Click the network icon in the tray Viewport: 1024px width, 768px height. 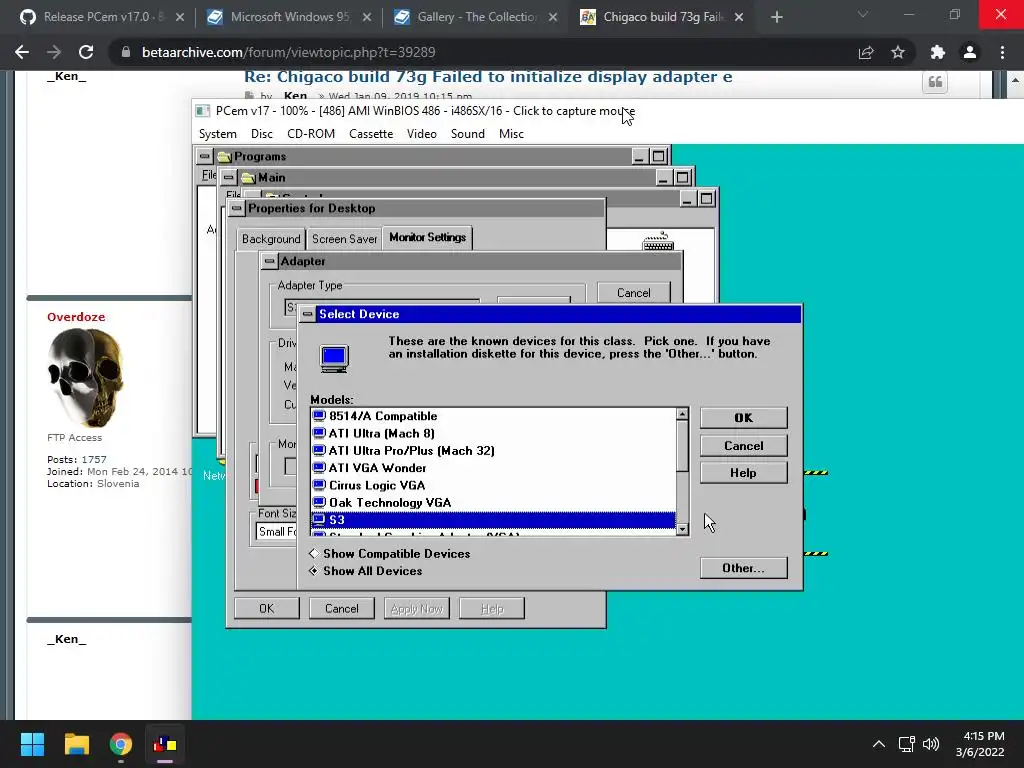tap(906, 744)
